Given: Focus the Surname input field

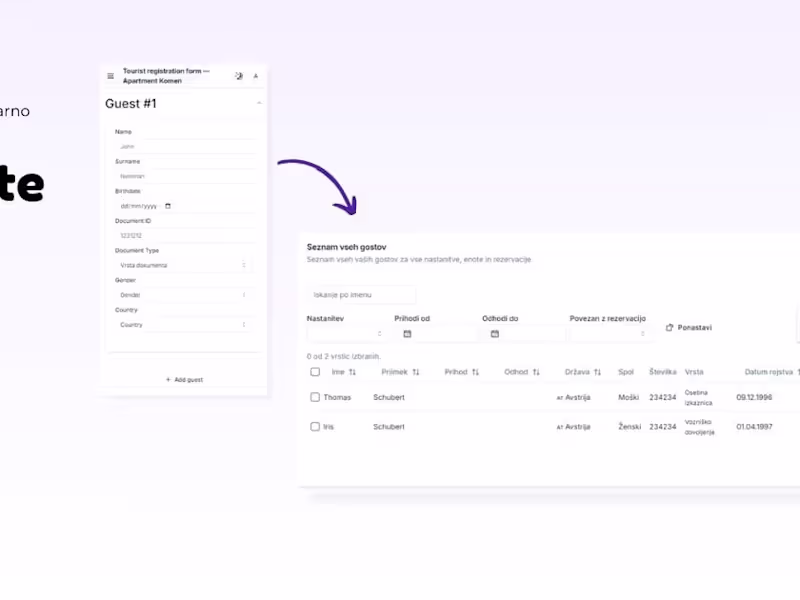Looking at the screenshot, I should click(185, 176).
